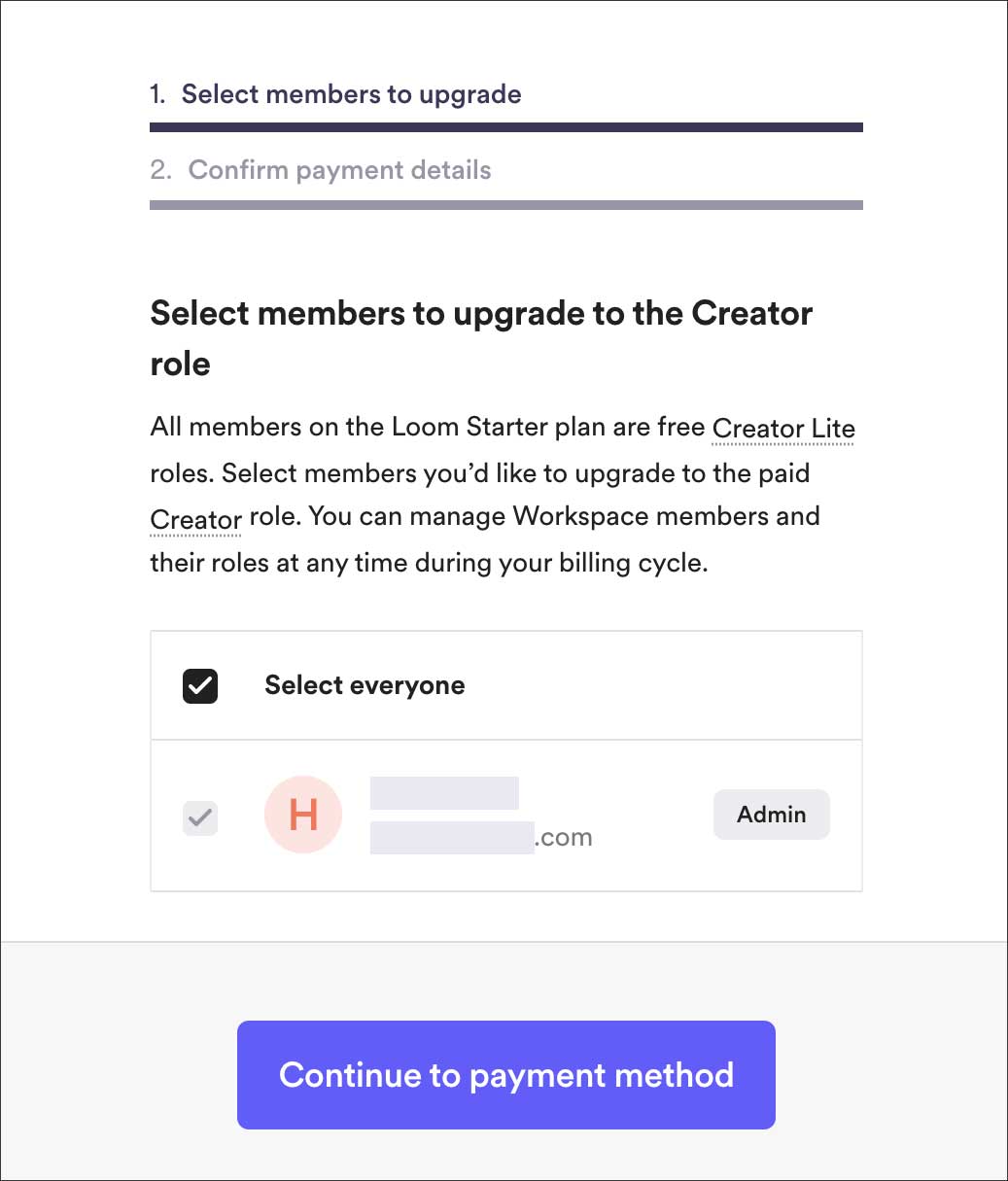Open the Creator Lite role tooltip link

(782, 429)
